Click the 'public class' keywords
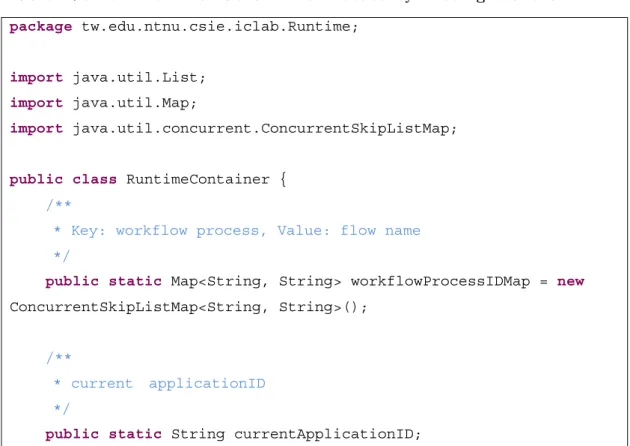 [x=63, y=180]
